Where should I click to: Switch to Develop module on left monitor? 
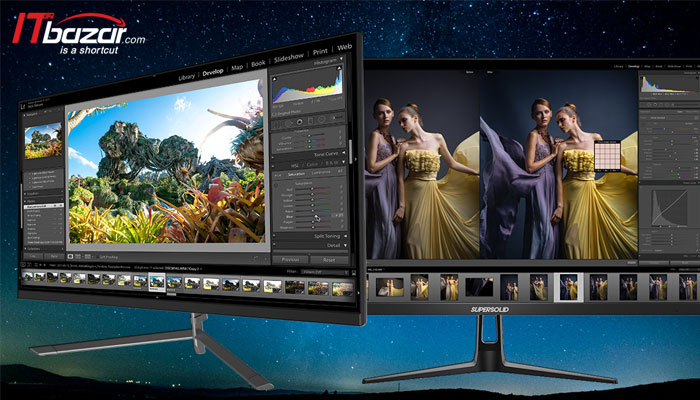(x=213, y=72)
